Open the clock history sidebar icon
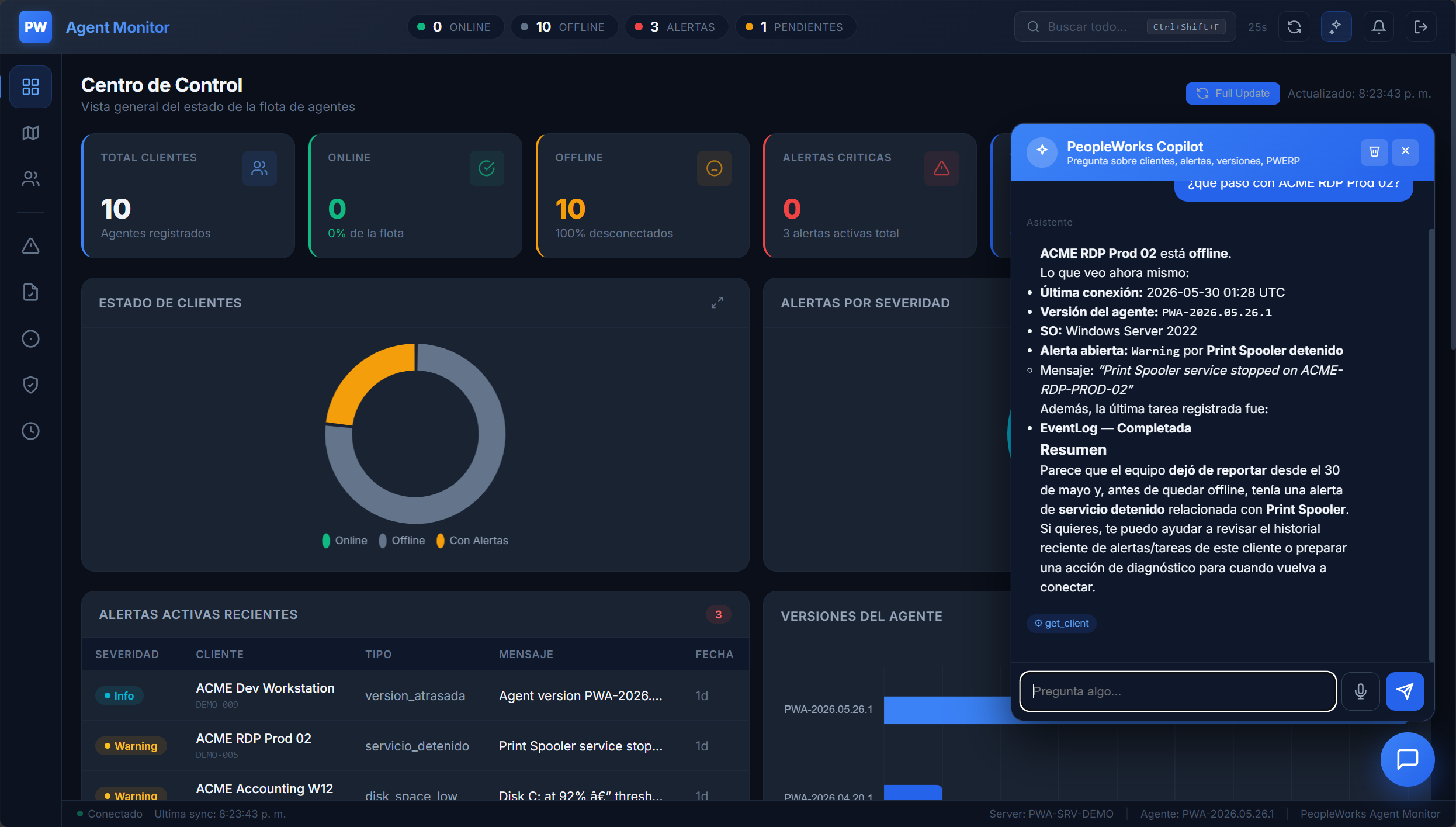This screenshot has width=1456, height=827. pyautogui.click(x=30, y=431)
